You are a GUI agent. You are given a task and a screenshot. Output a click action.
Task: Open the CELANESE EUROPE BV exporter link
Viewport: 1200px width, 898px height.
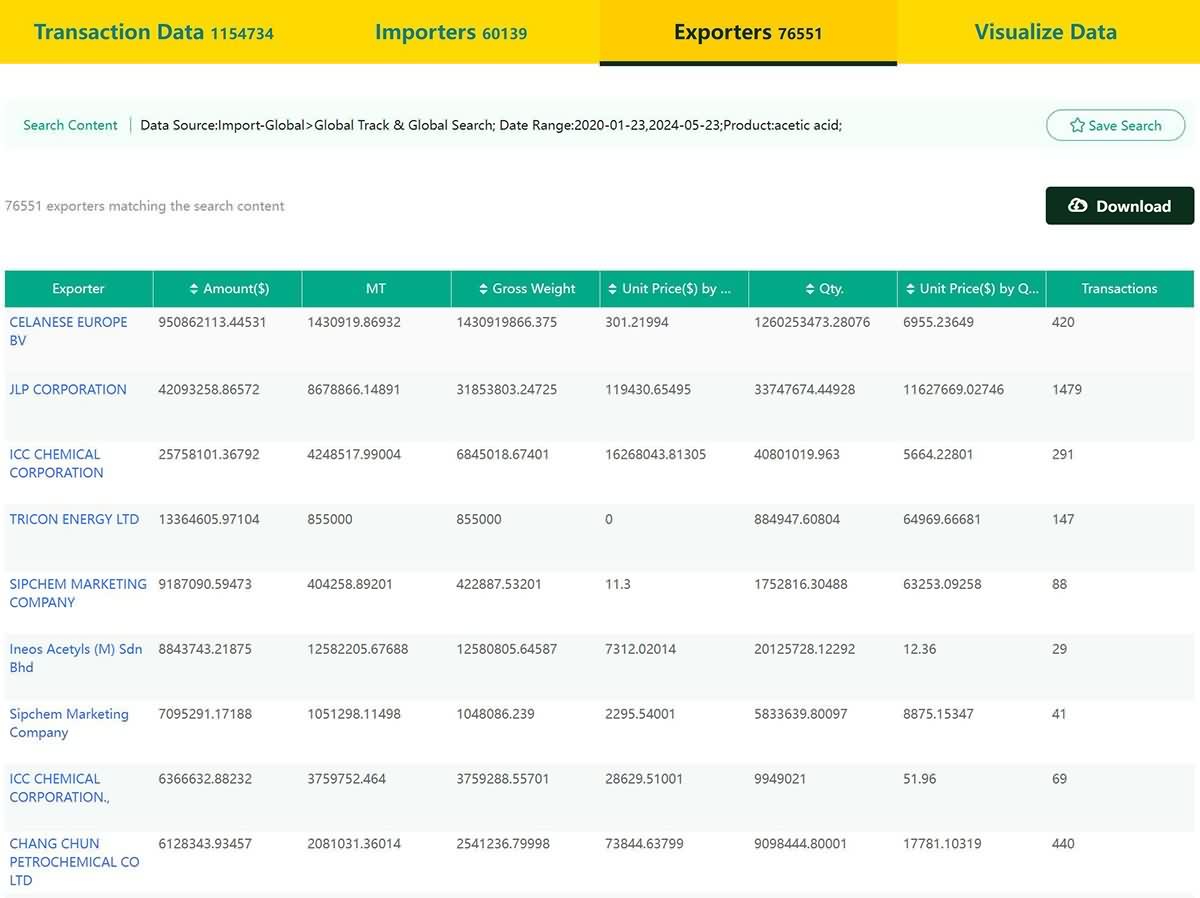(68, 330)
